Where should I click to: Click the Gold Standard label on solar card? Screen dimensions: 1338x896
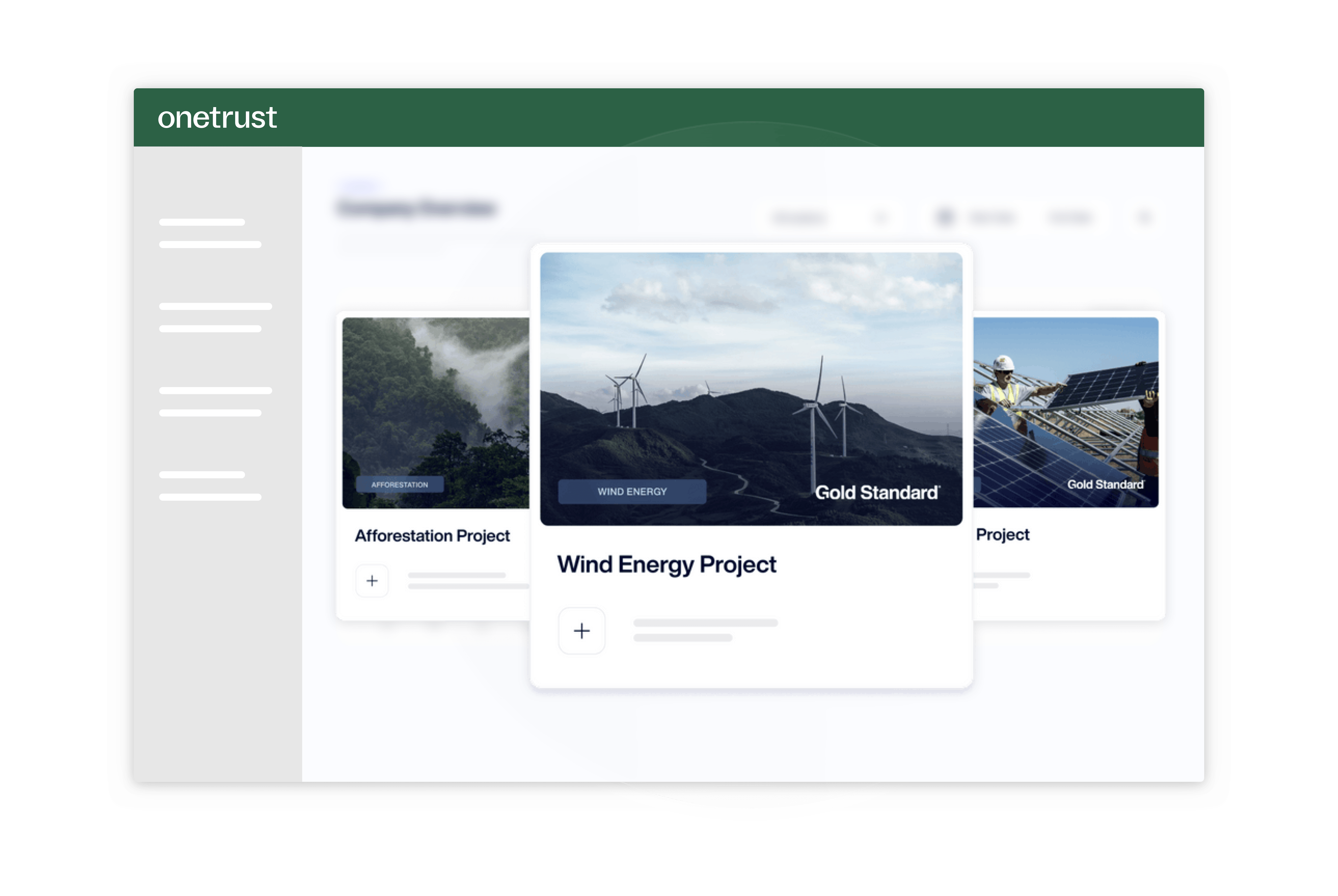pyautogui.click(x=1105, y=485)
